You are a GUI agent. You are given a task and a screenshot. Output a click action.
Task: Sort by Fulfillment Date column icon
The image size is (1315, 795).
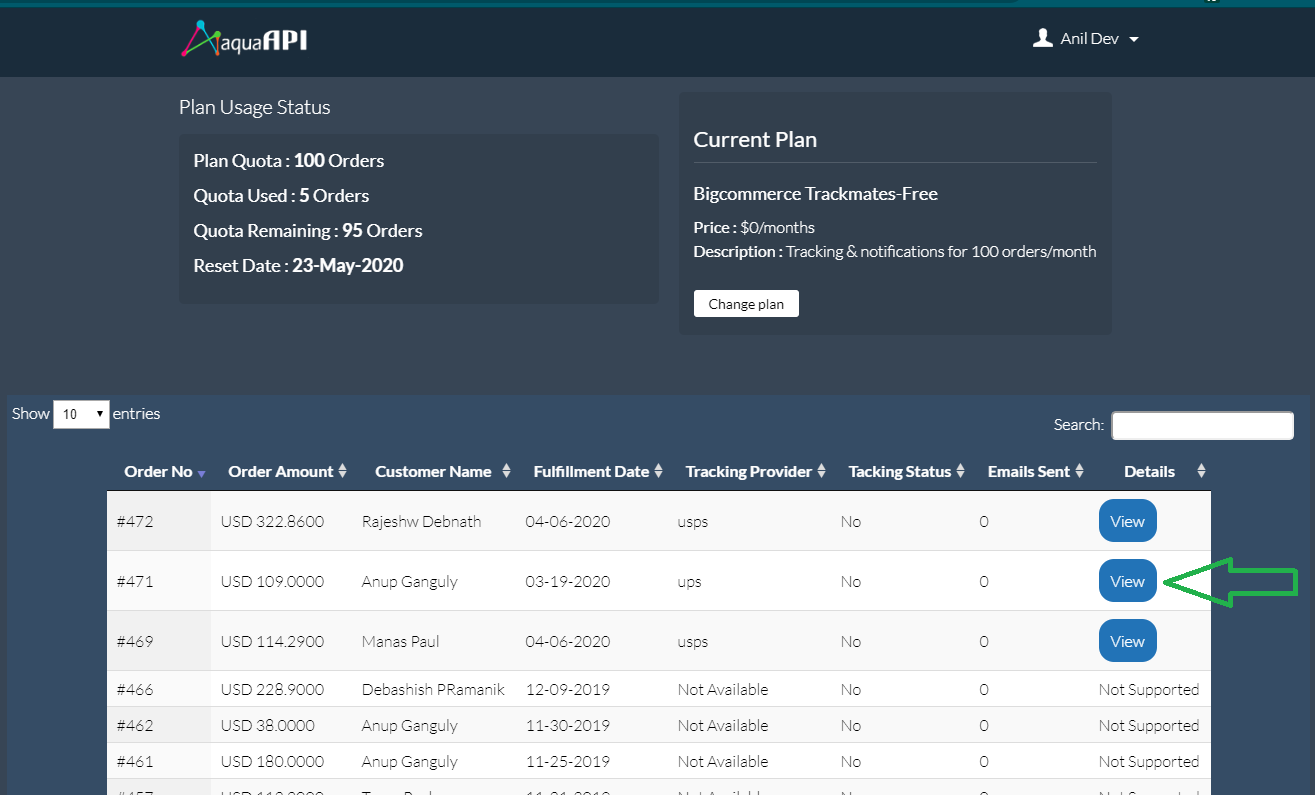coord(659,471)
